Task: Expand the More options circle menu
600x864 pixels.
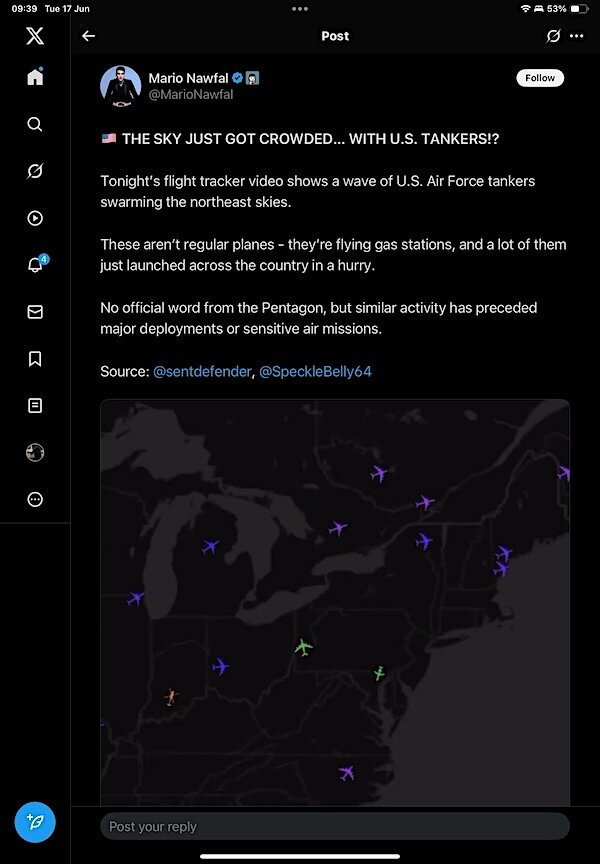Action: point(35,500)
